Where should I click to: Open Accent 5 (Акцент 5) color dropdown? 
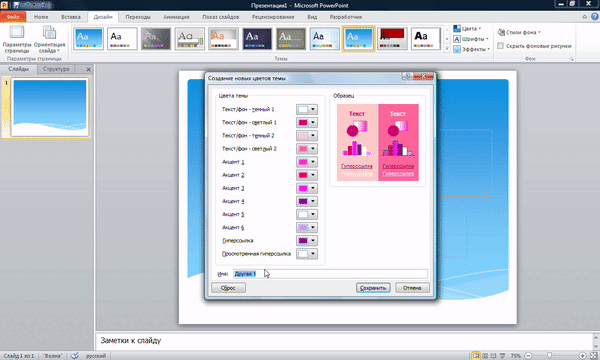tap(307, 214)
